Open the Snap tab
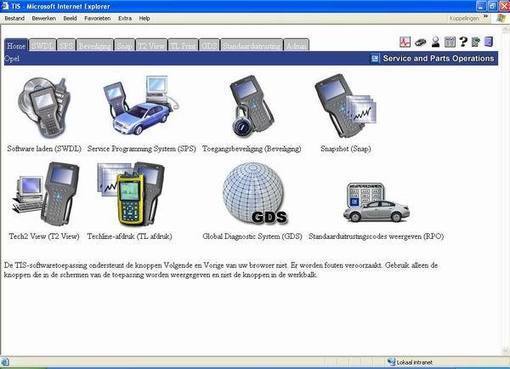Image resolution: width=510 pixels, height=369 pixels. [124, 45]
